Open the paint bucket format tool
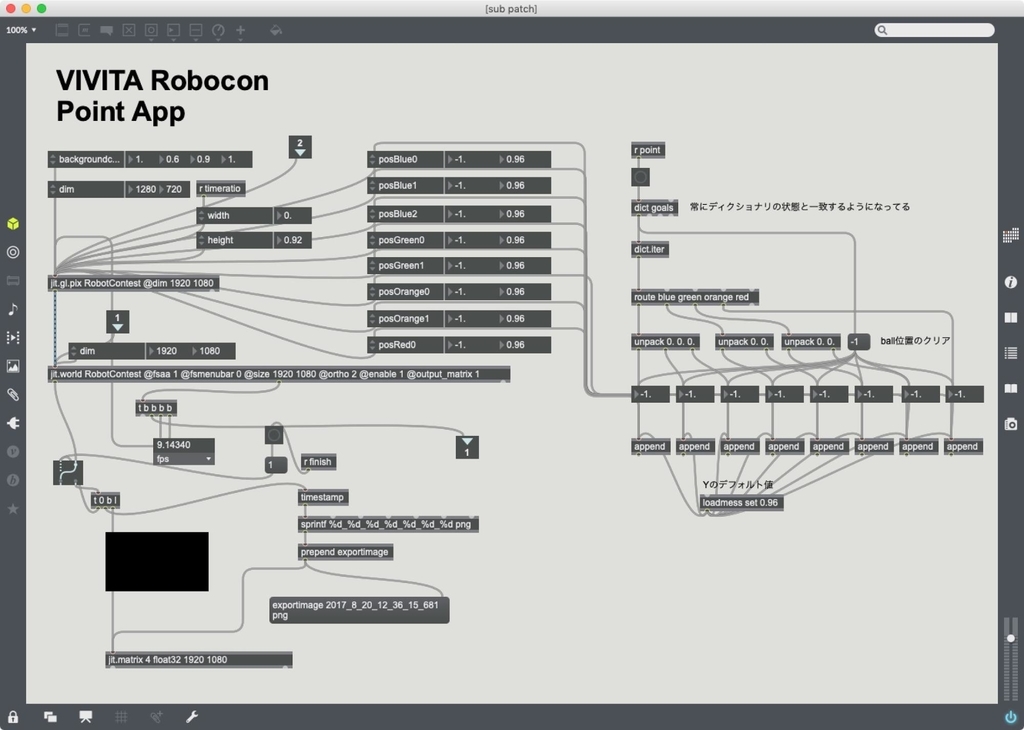Viewport: 1024px width, 730px height. [x=276, y=30]
